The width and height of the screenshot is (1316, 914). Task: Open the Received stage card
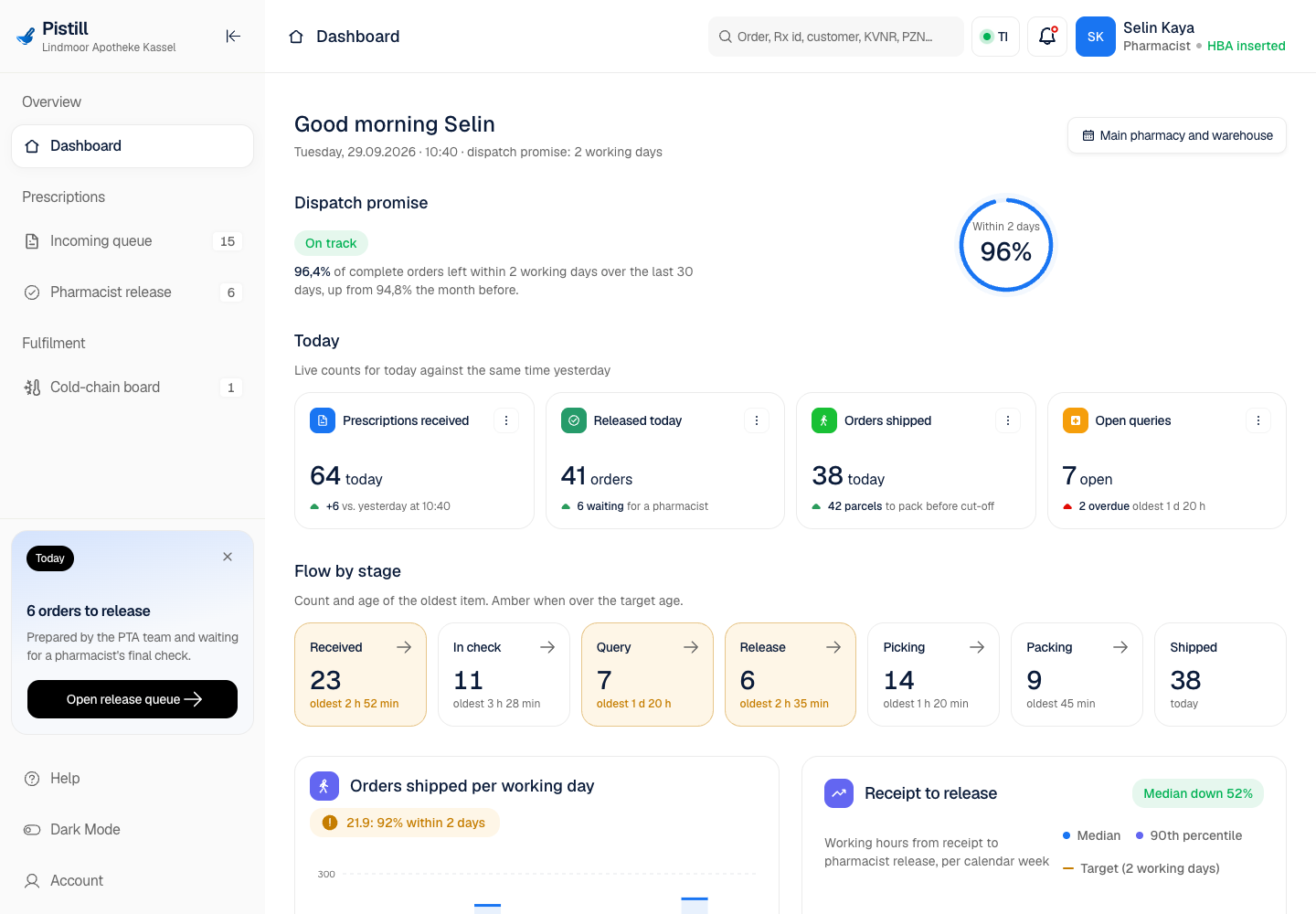point(360,675)
